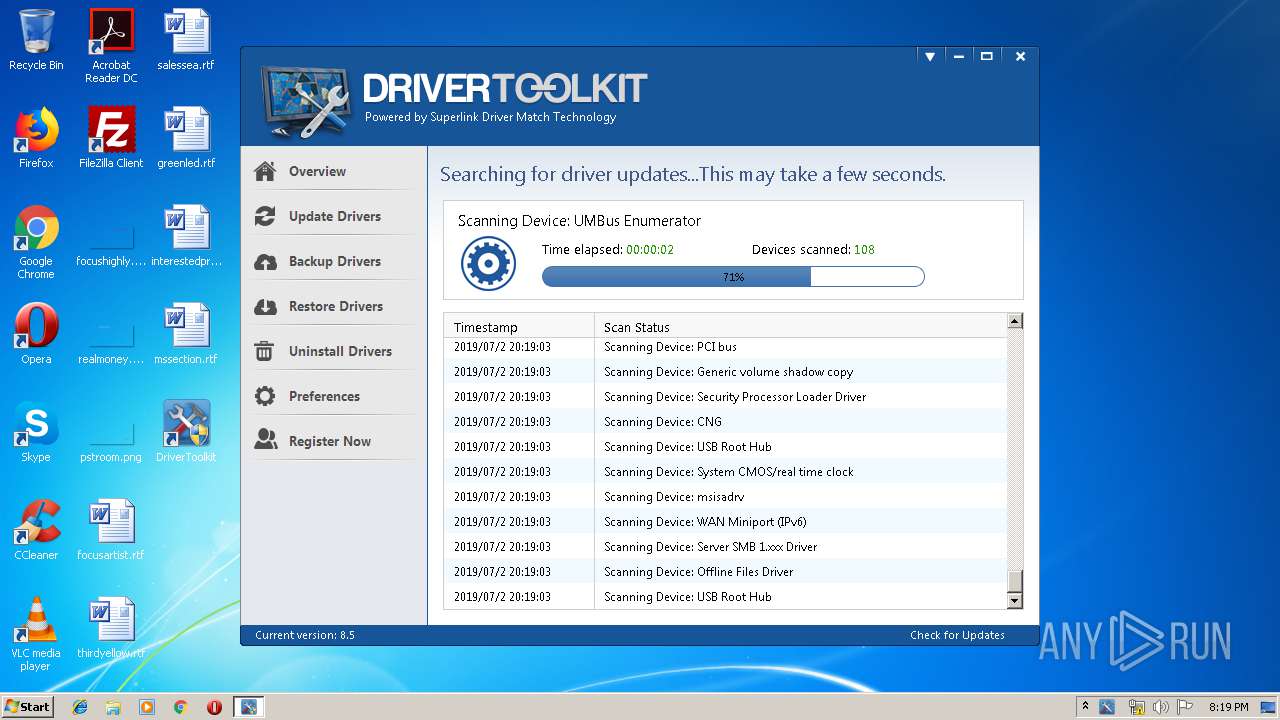Click the scanning gear icon
1280x720 pixels.
pyautogui.click(x=488, y=264)
